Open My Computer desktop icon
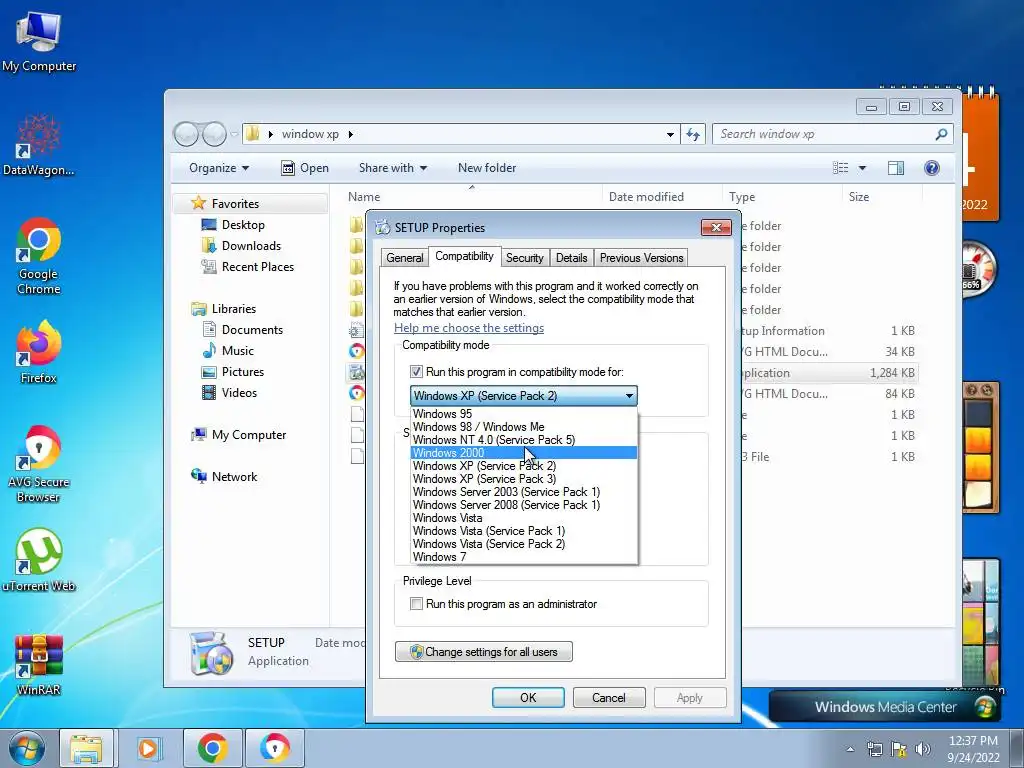This screenshot has width=1024, height=768. click(39, 40)
